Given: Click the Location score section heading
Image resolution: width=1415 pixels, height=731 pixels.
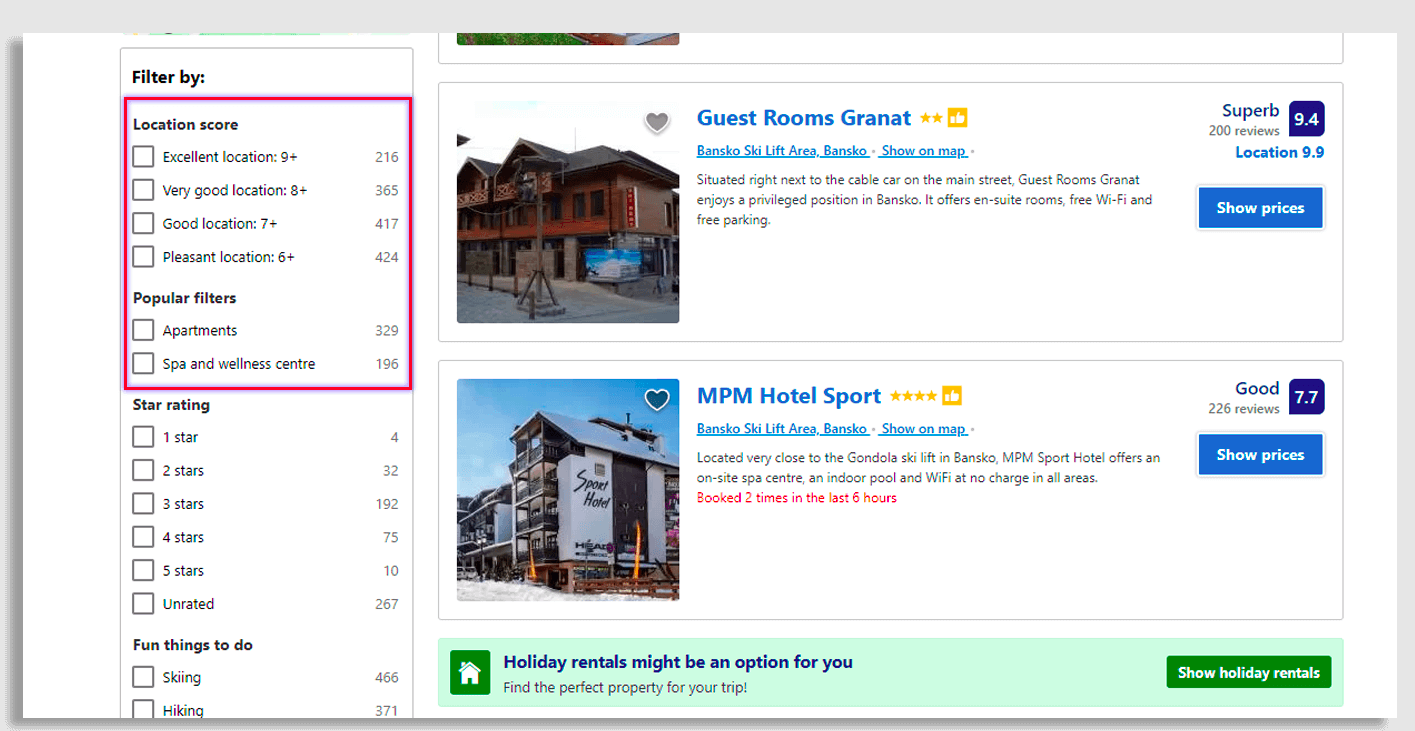Looking at the screenshot, I should 185,125.
